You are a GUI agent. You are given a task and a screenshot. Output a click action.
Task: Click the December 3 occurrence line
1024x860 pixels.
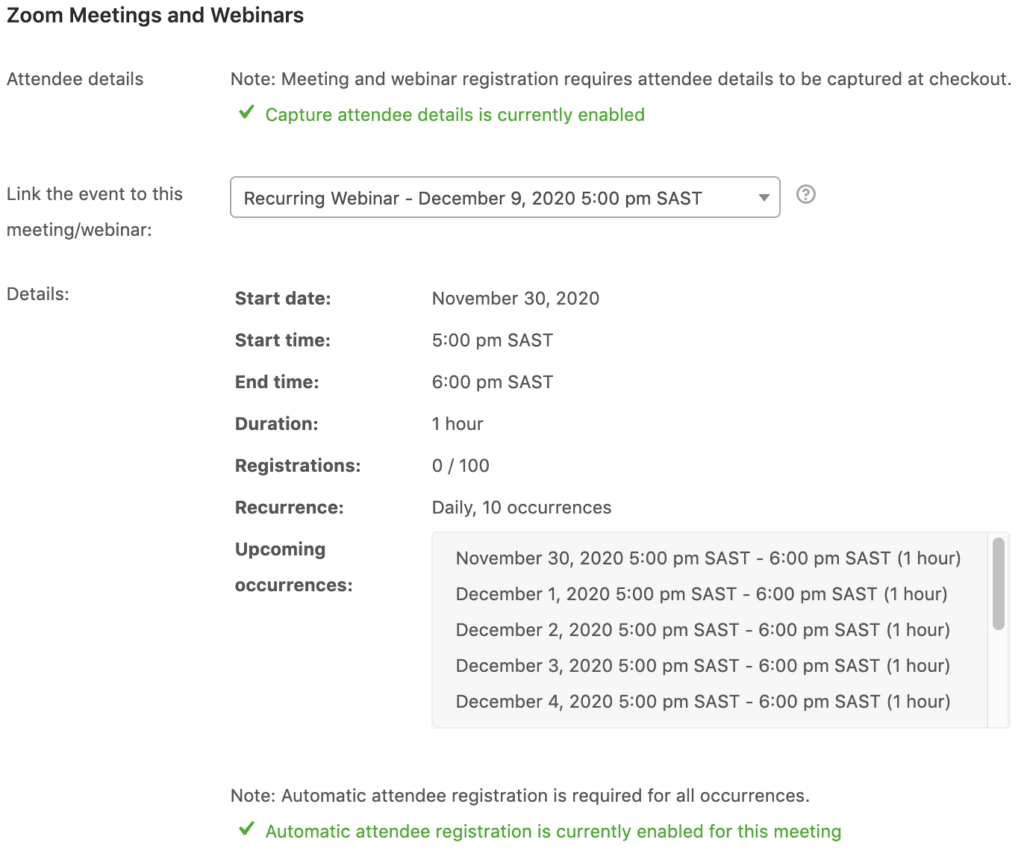pyautogui.click(x=697, y=665)
